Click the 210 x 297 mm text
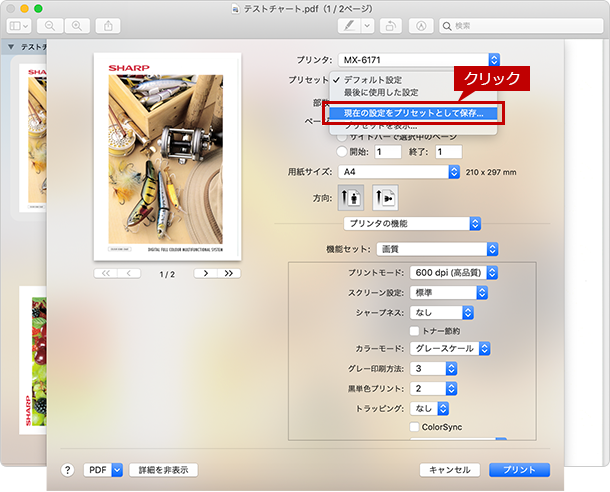 491,172
